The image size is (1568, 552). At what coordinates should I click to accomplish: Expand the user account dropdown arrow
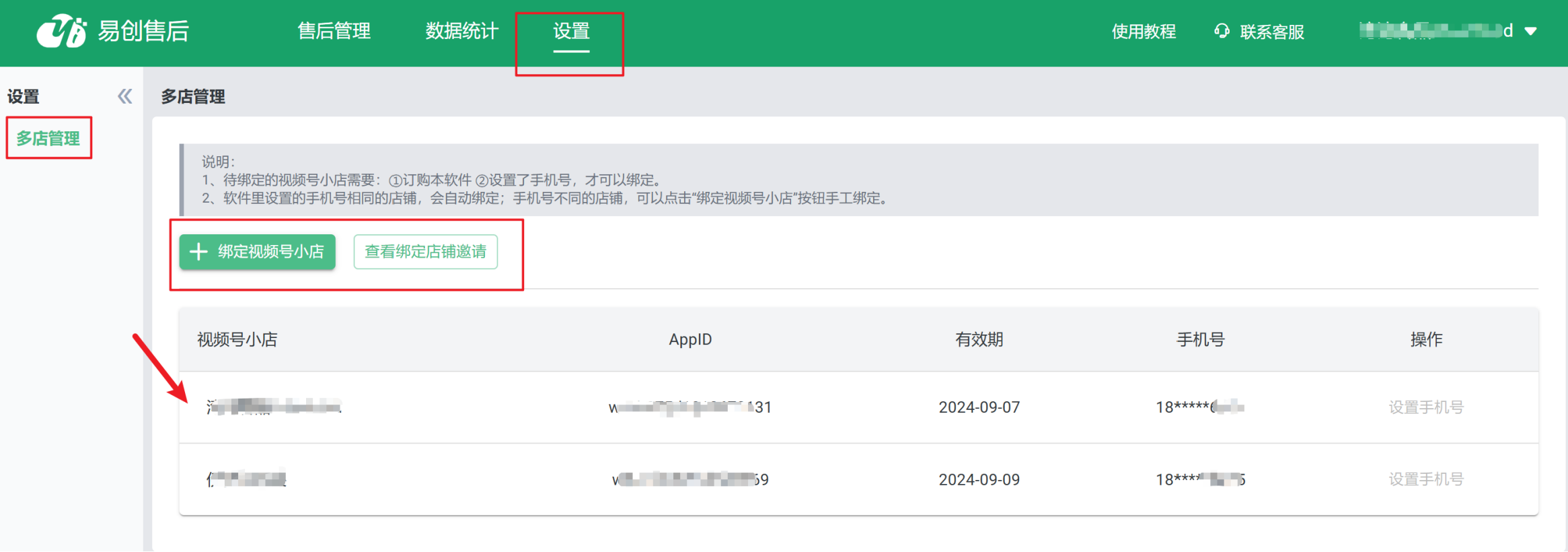point(1530,31)
